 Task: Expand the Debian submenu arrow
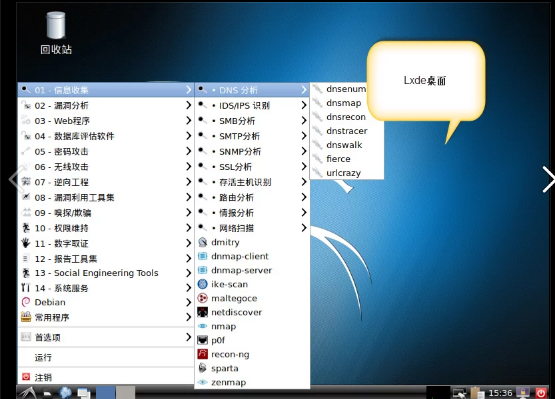point(189,302)
